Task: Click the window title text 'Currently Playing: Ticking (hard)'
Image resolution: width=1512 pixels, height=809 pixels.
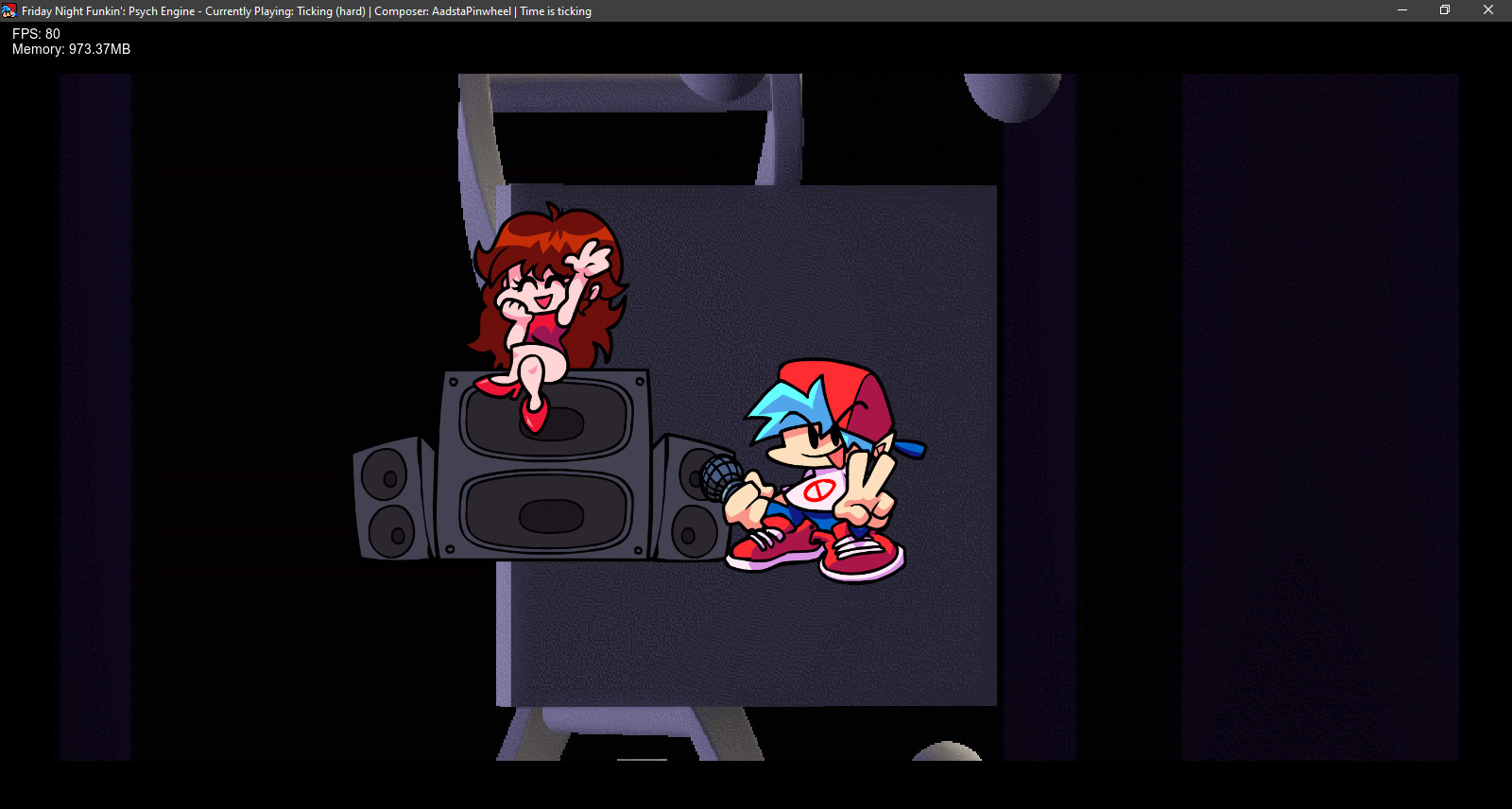Action: (285, 11)
